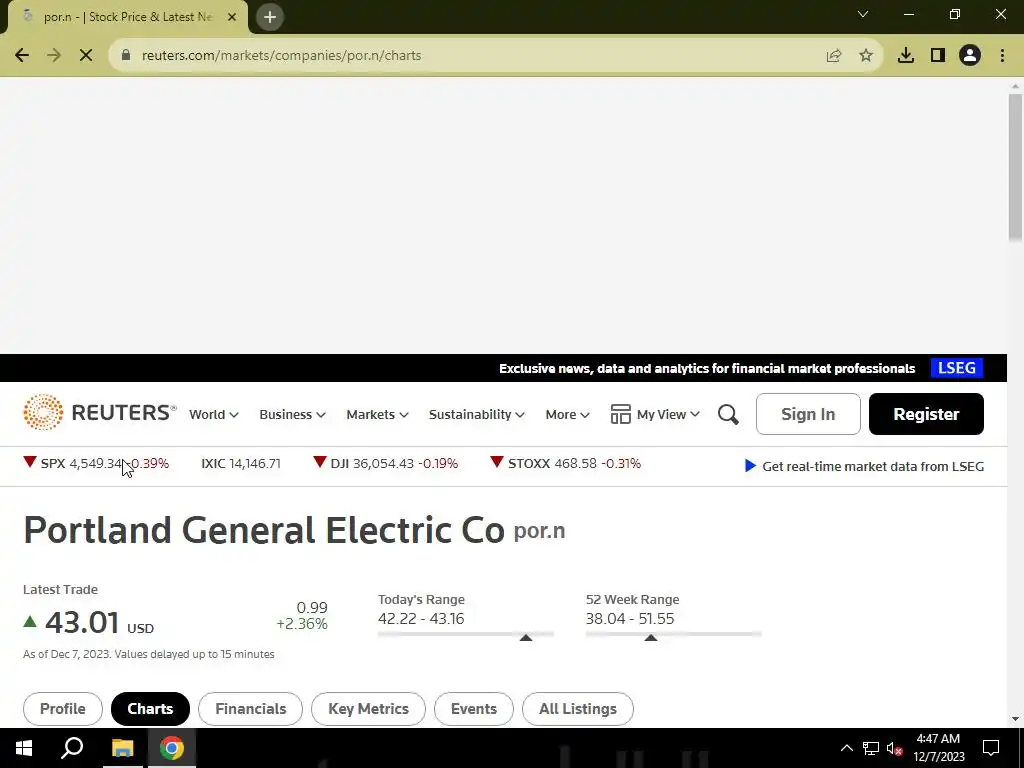Open the Key Metrics tab
This screenshot has width=1024, height=768.
pyautogui.click(x=368, y=709)
